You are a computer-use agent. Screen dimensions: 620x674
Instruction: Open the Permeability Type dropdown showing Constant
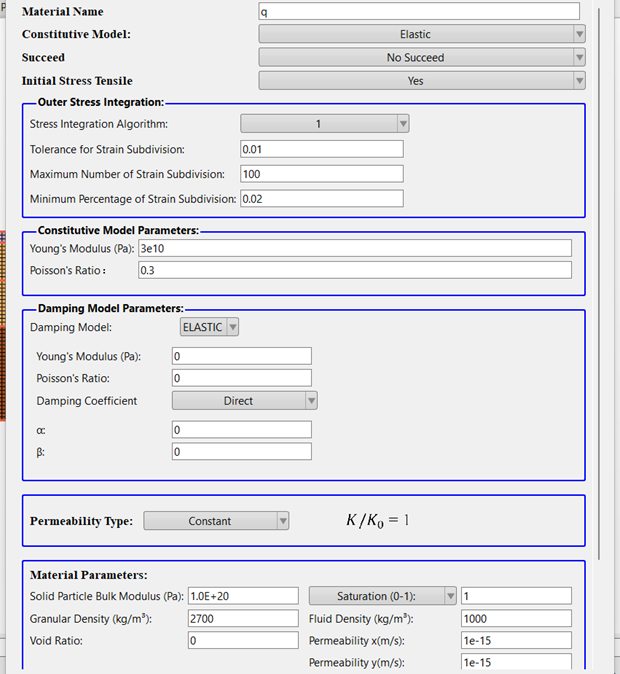tap(216, 521)
